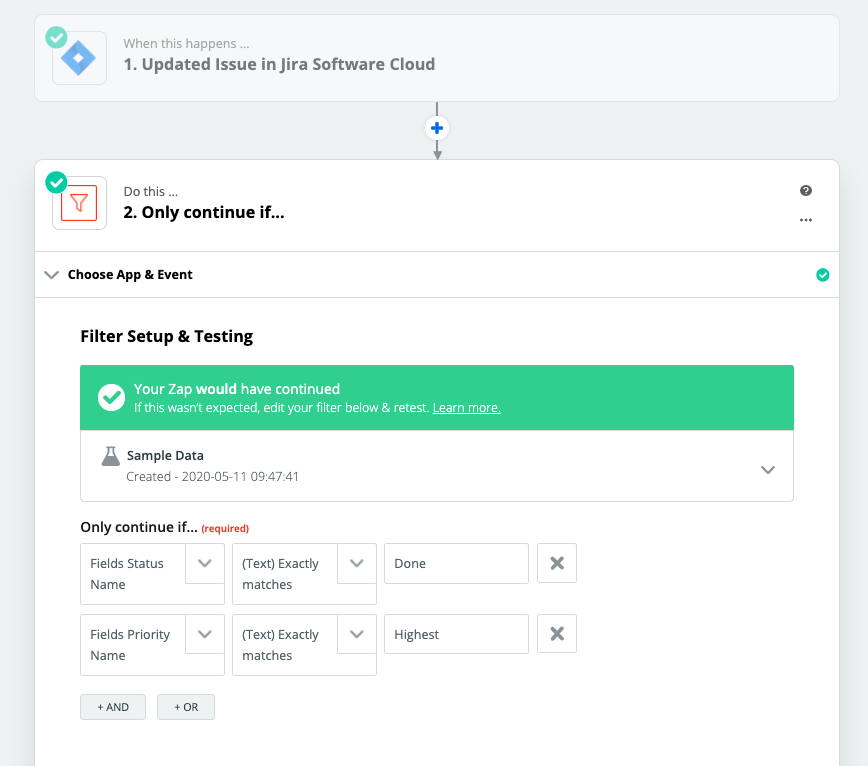Open the (Text) Exactly matches dropdown
Screen dimensions: 868x766
(x=356, y=563)
